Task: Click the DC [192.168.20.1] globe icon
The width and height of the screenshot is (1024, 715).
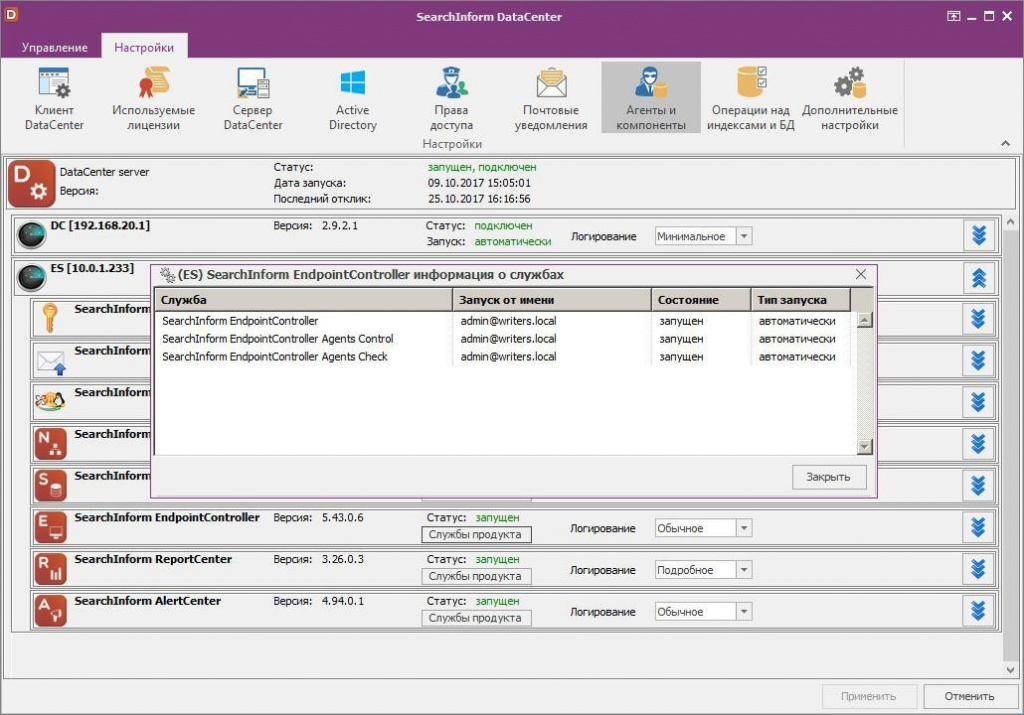Action: [31, 235]
